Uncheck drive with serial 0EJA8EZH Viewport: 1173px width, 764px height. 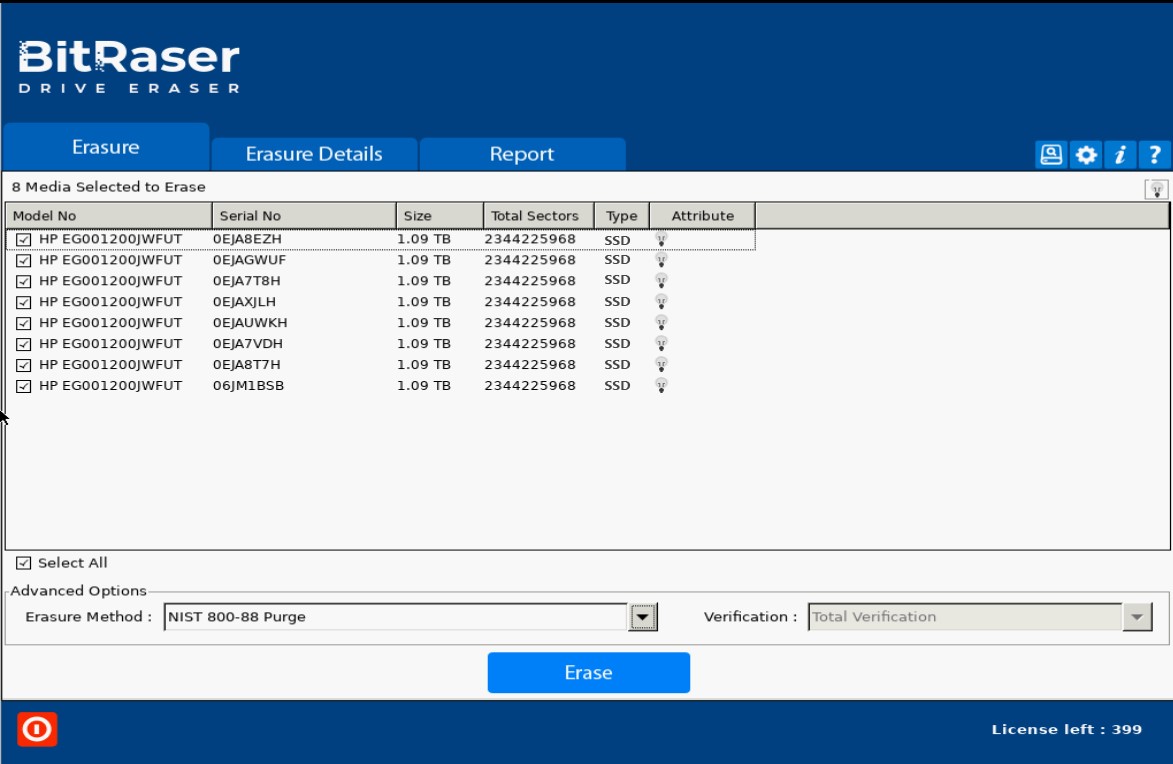point(24,239)
